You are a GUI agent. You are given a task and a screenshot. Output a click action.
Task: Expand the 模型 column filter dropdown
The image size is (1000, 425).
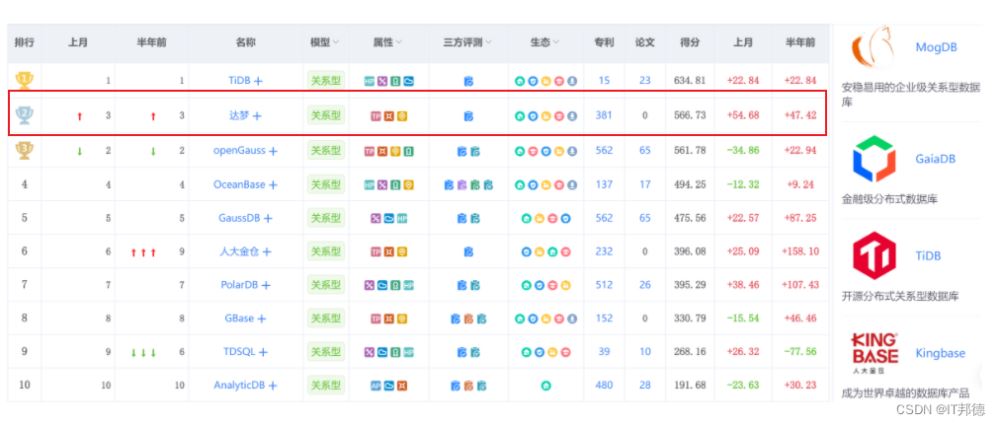click(335, 43)
